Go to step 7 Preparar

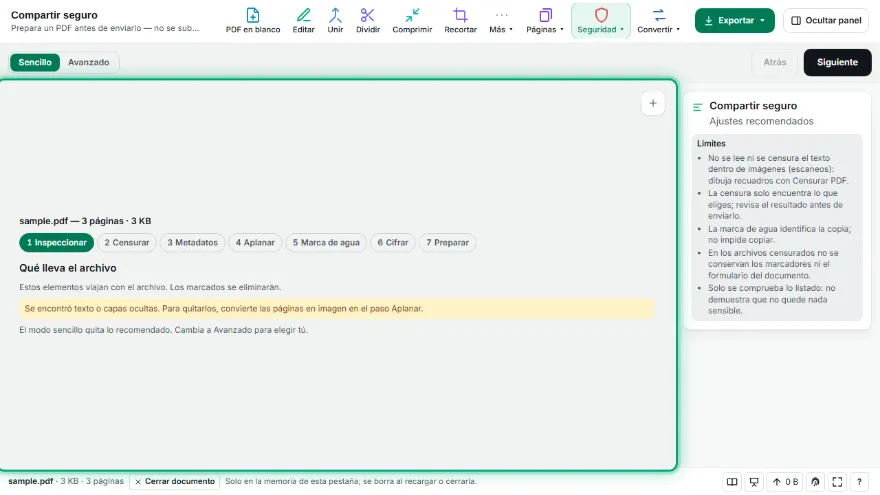pos(447,242)
